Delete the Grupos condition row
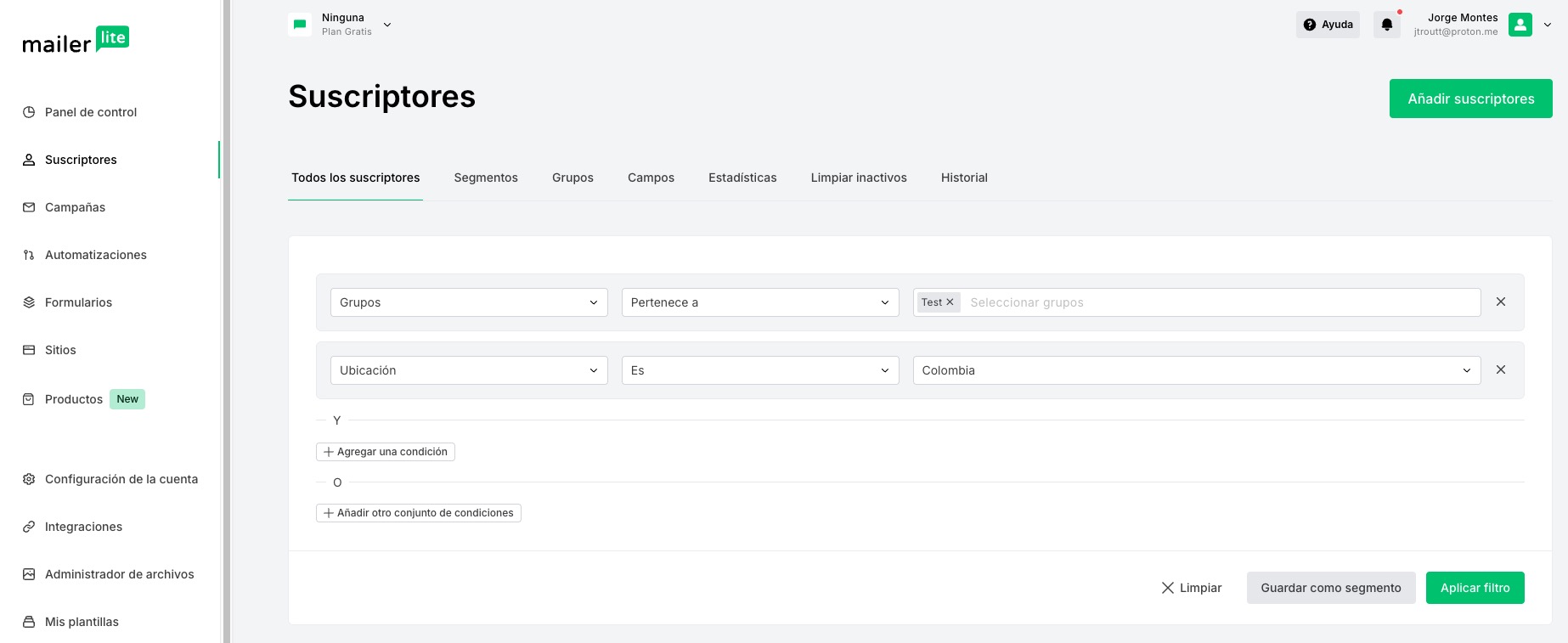 point(1501,302)
